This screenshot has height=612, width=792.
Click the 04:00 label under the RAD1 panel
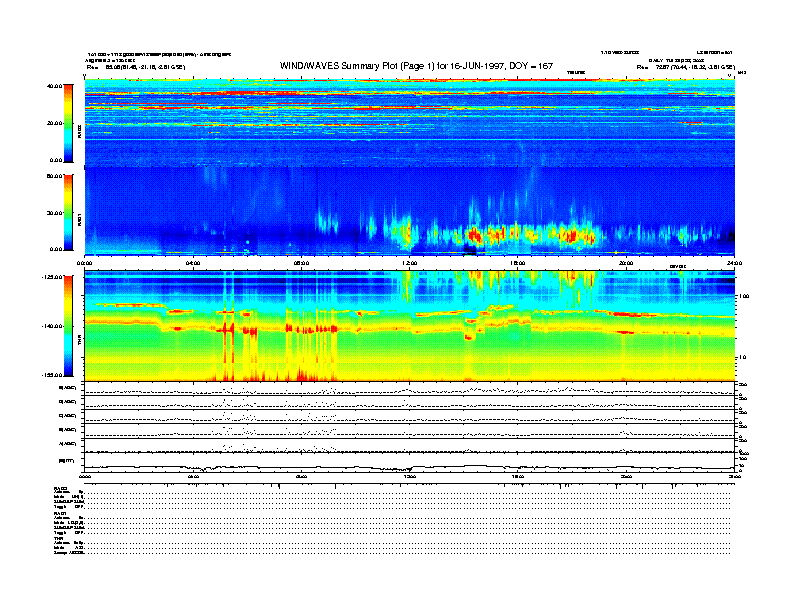[193, 263]
